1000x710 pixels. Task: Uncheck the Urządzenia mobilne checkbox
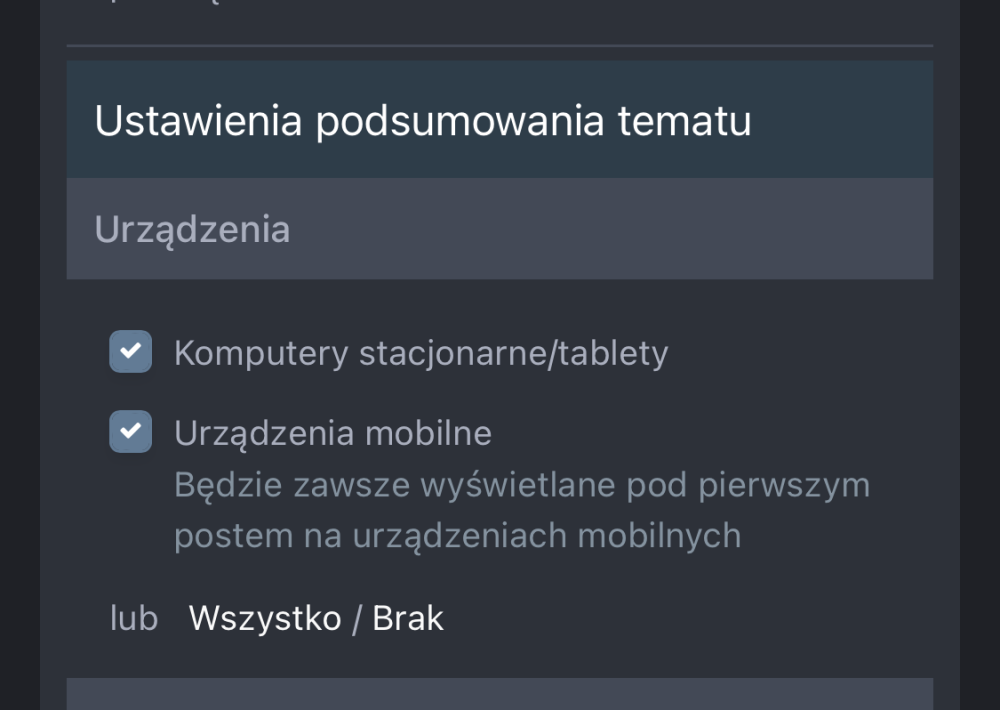point(131,432)
